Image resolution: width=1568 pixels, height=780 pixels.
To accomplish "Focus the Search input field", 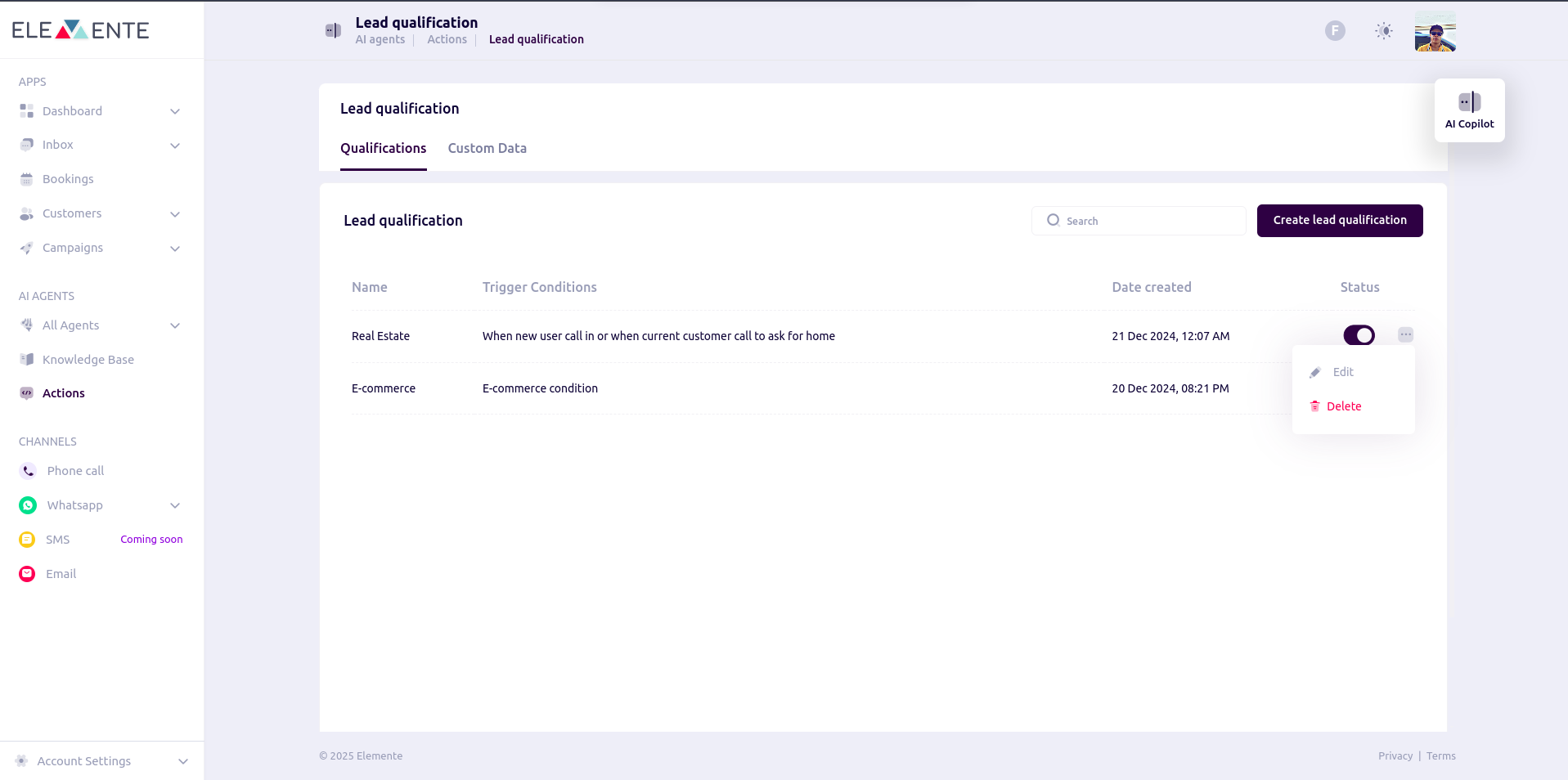I will click(x=1139, y=221).
